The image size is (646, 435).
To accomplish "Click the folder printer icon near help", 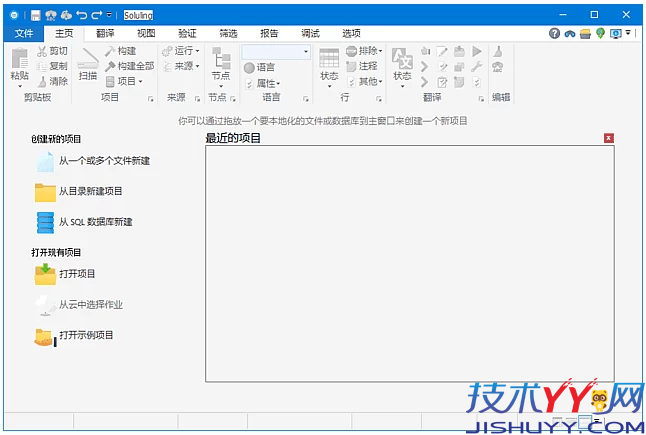I will coord(585,34).
